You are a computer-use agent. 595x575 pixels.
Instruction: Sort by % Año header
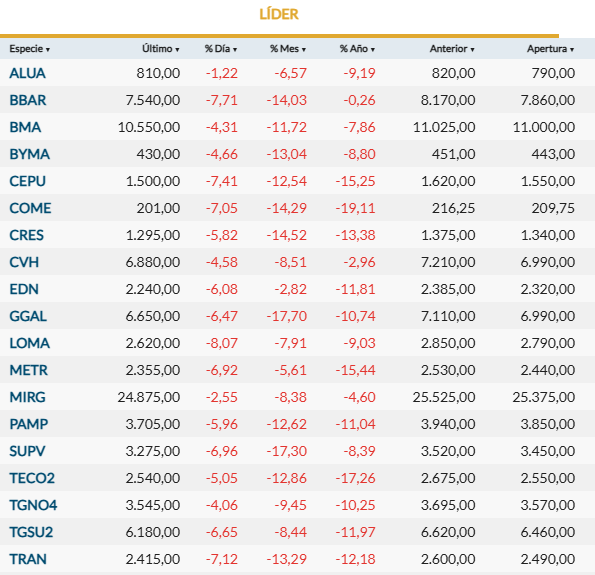pyautogui.click(x=357, y=49)
